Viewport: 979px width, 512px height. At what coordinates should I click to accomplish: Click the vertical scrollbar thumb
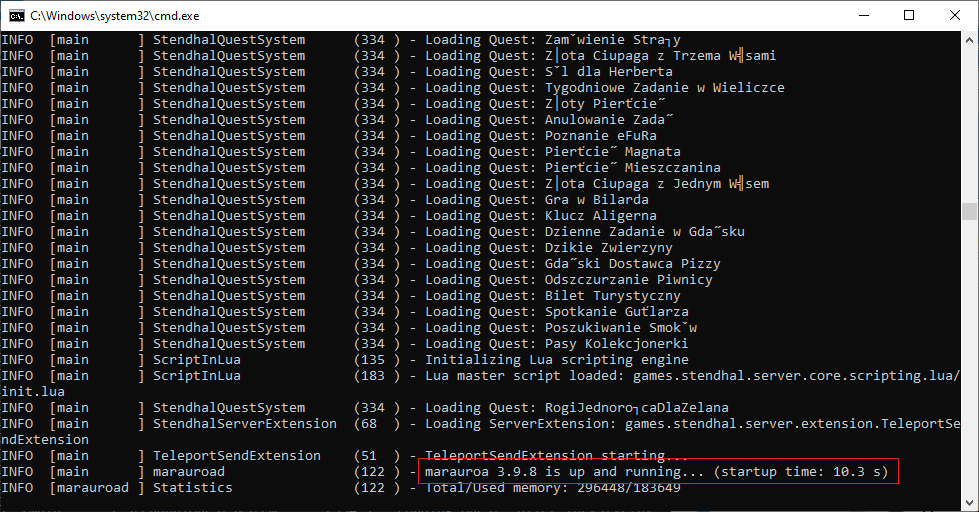point(969,211)
